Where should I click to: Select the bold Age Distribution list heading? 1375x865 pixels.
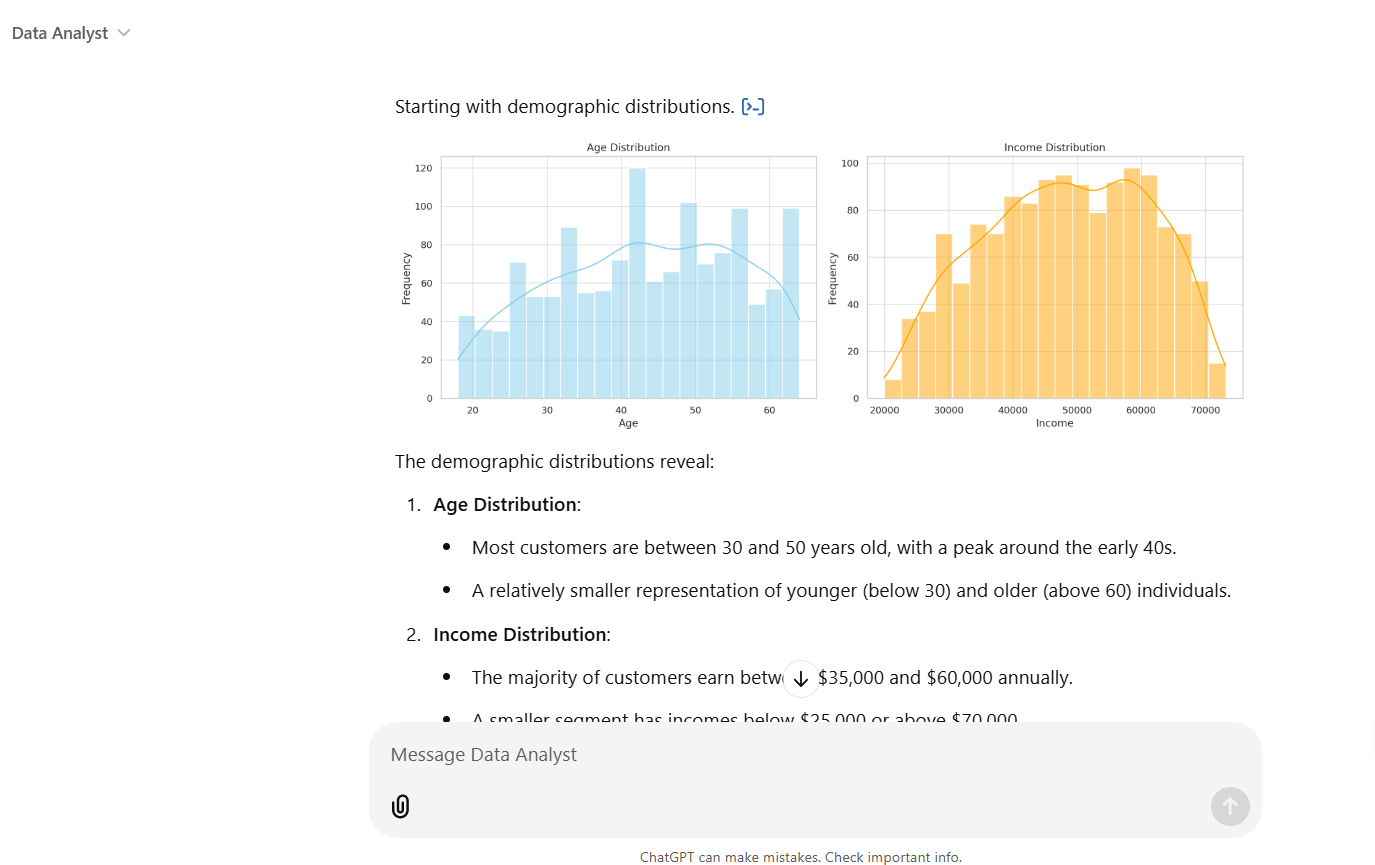[505, 505]
